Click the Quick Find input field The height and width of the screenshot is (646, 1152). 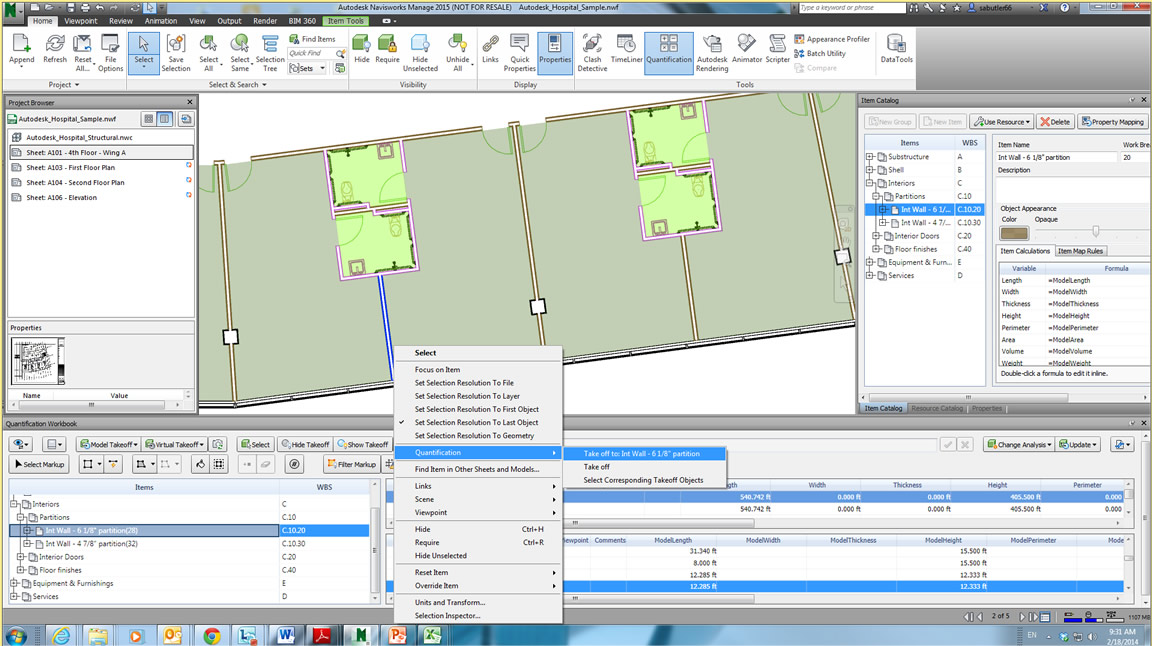coord(311,54)
